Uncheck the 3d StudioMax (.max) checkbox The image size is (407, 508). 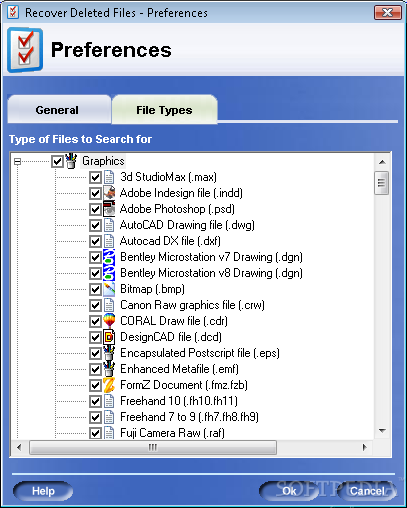tap(95, 178)
